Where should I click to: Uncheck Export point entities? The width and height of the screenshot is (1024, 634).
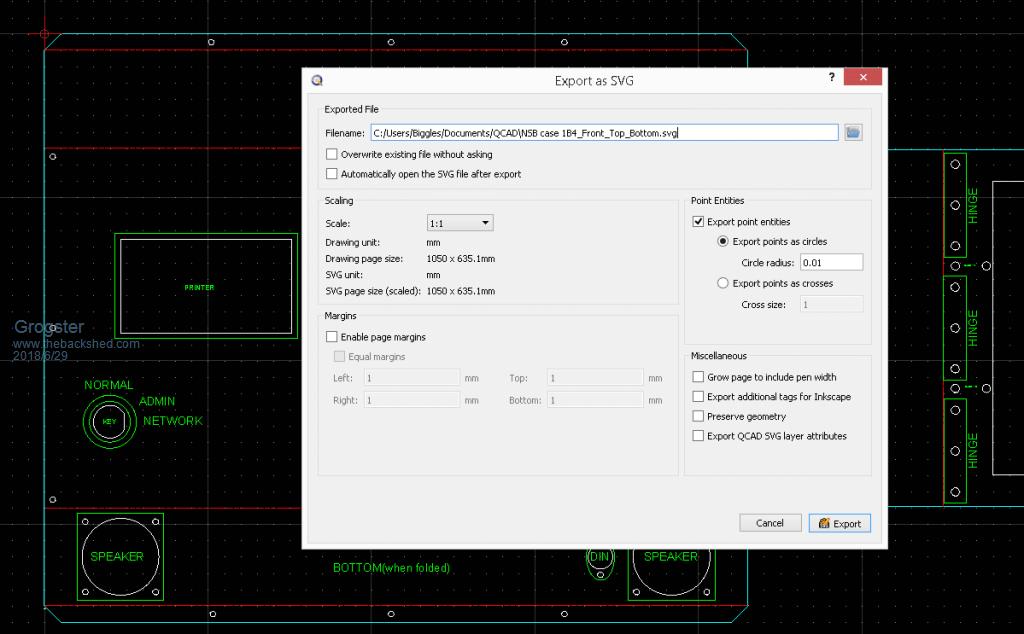tap(698, 221)
